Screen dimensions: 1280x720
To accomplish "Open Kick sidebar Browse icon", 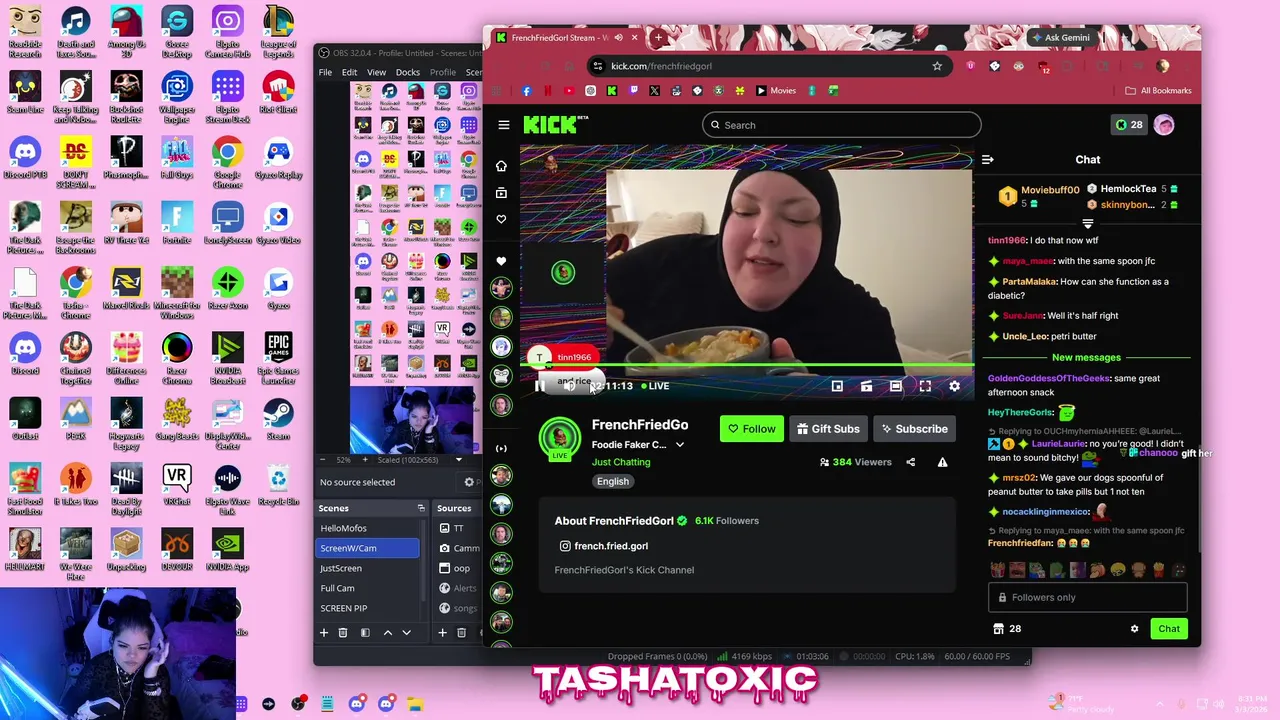I will [501, 193].
